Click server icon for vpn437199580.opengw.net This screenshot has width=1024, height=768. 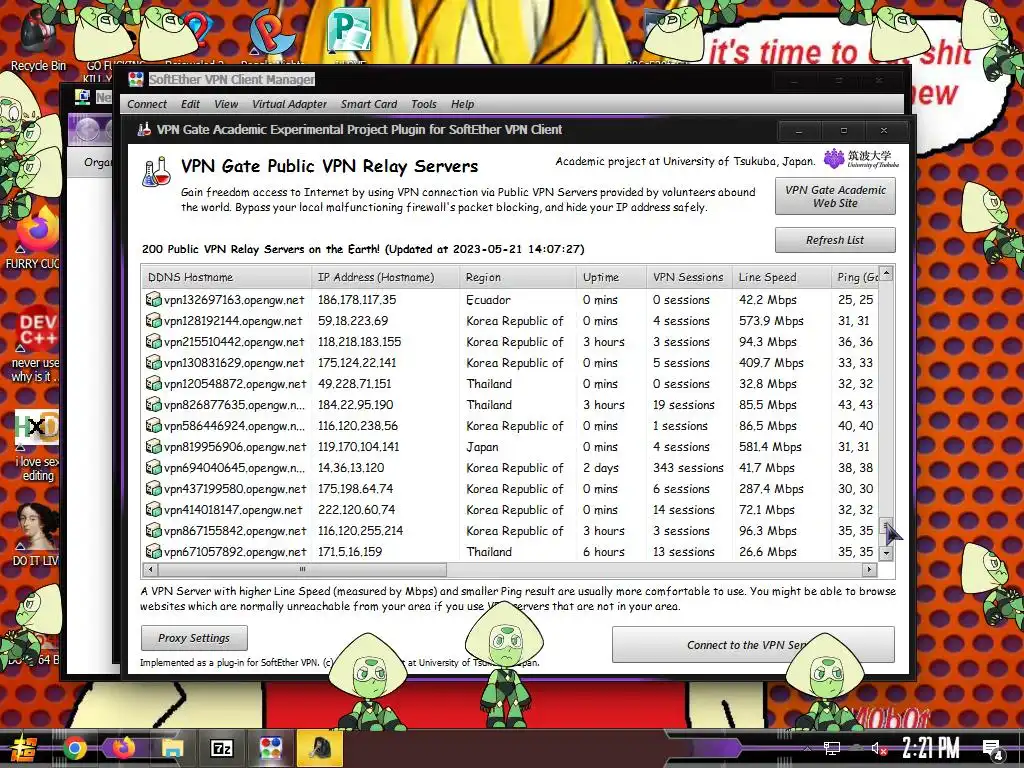pos(153,488)
